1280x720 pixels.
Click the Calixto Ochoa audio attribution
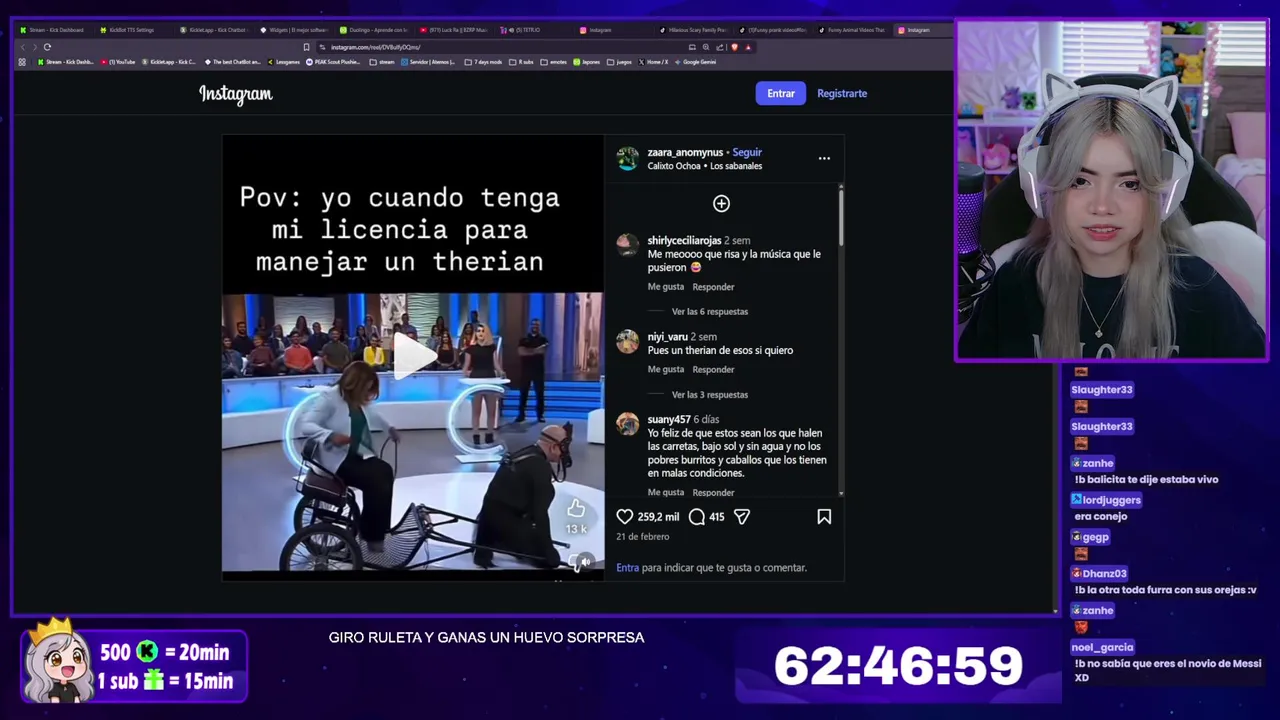click(x=704, y=166)
